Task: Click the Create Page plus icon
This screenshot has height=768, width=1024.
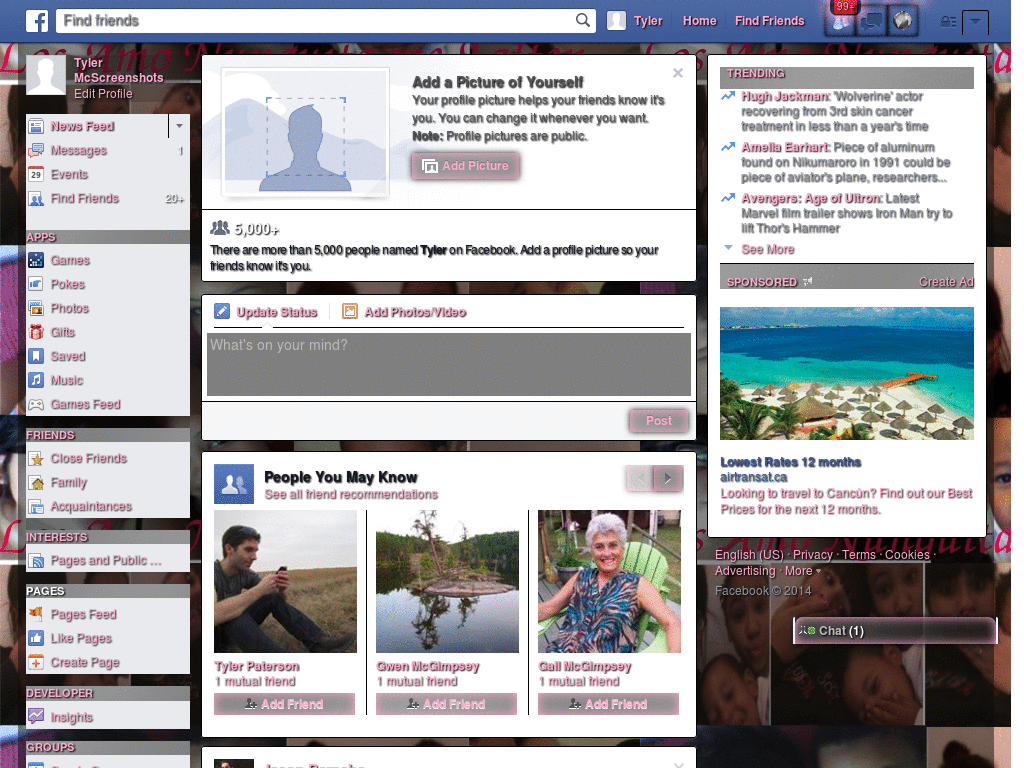Action: [x=36, y=662]
